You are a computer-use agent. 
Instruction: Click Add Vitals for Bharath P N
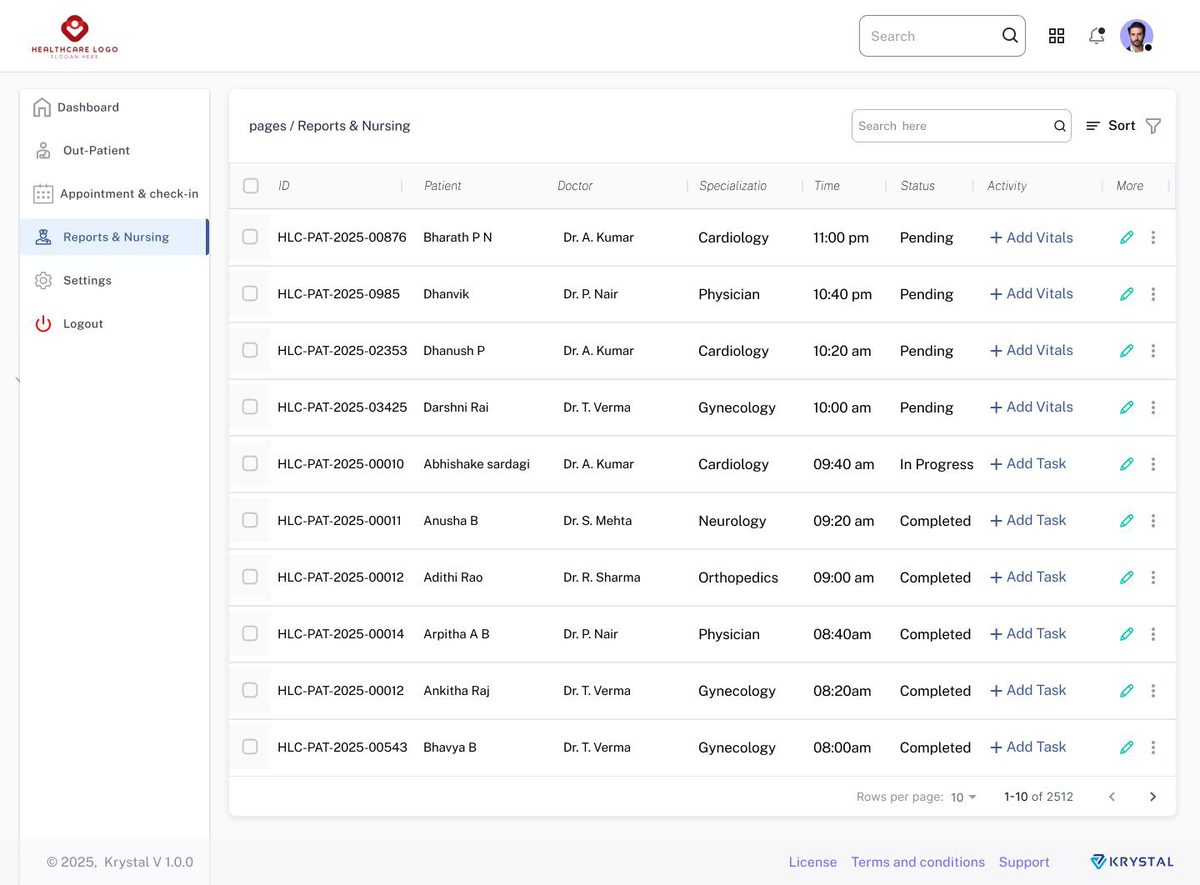click(1031, 238)
